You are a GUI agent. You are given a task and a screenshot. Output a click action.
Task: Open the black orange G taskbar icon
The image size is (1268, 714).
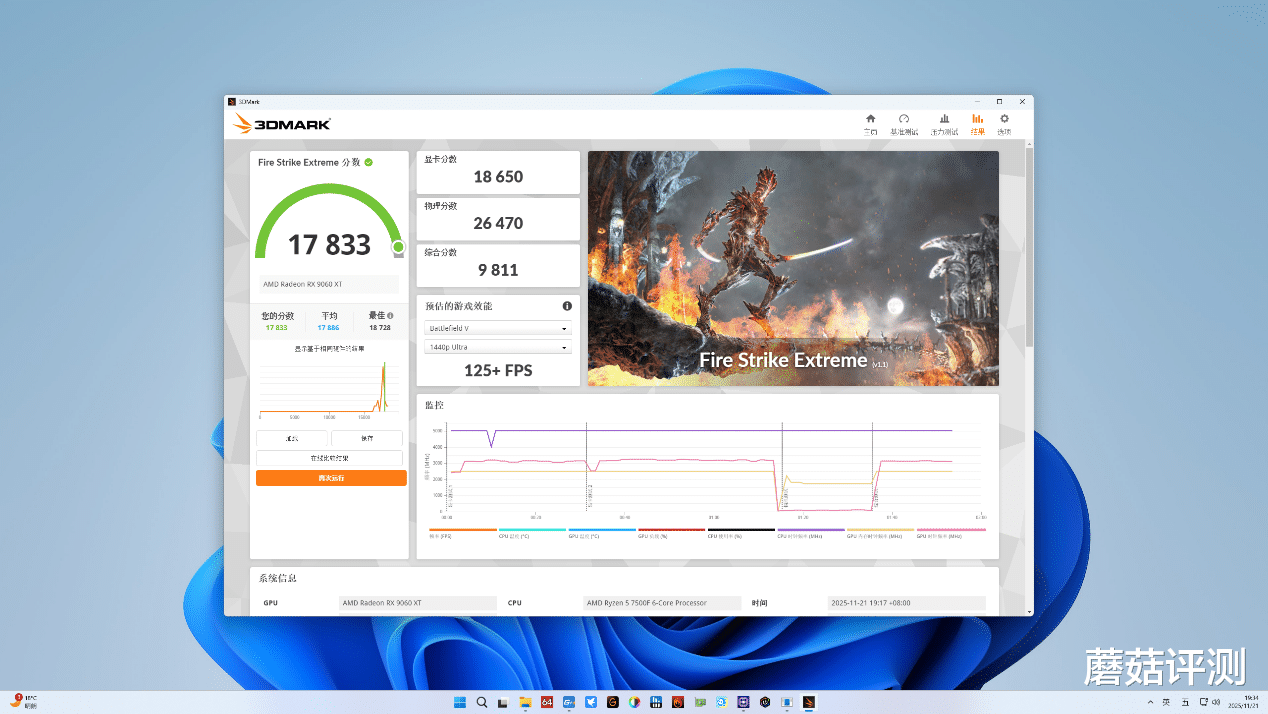point(612,702)
